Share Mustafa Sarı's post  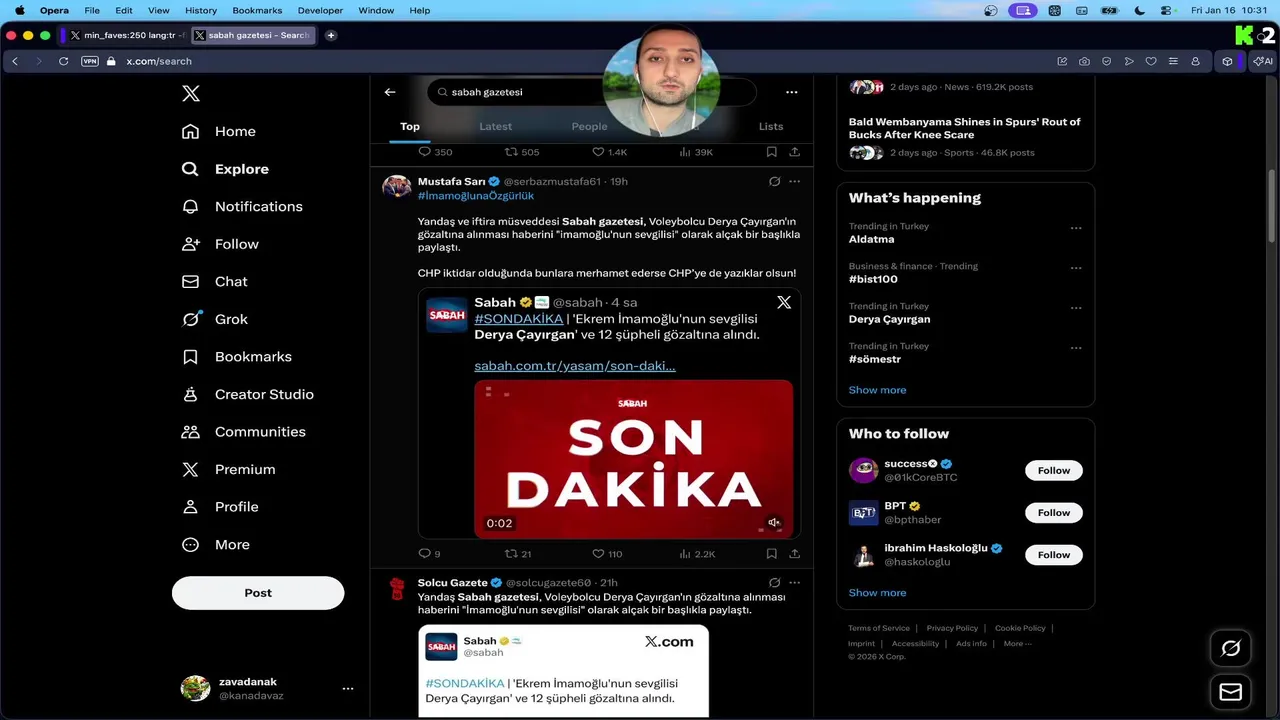794,553
